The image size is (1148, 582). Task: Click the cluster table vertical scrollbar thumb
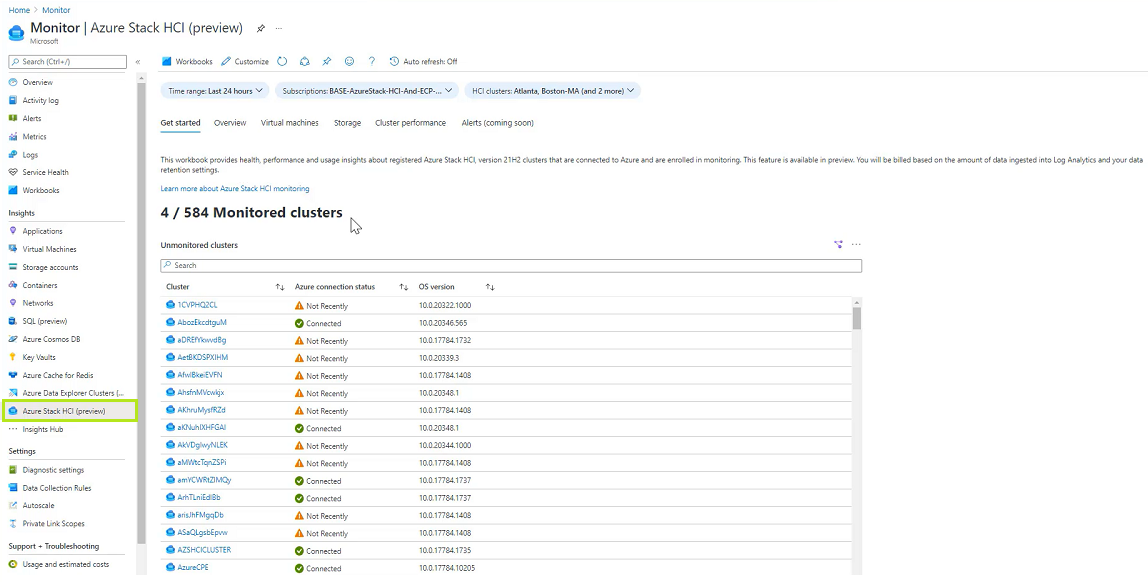(x=857, y=318)
